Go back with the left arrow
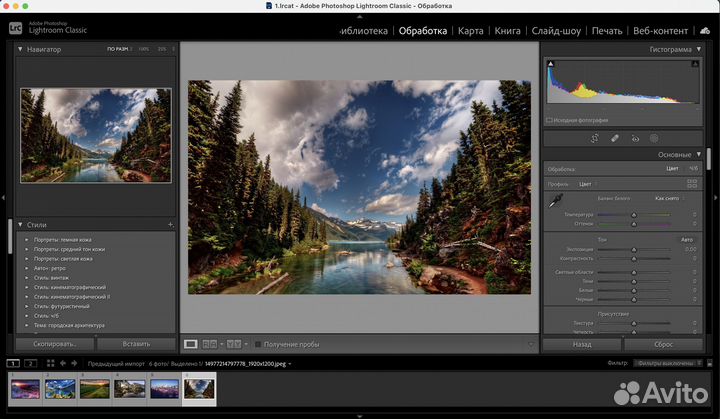The width and height of the screenshot is (720, 419). (x=62, y=363)
